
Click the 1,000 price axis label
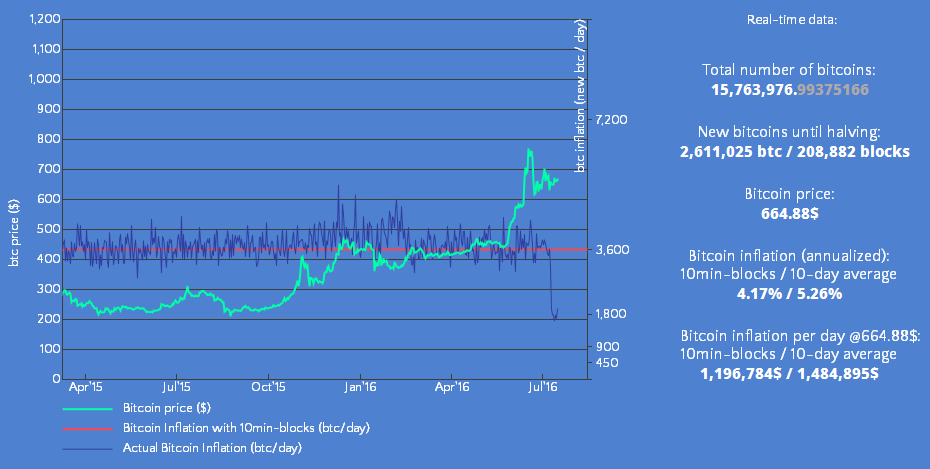45,79
